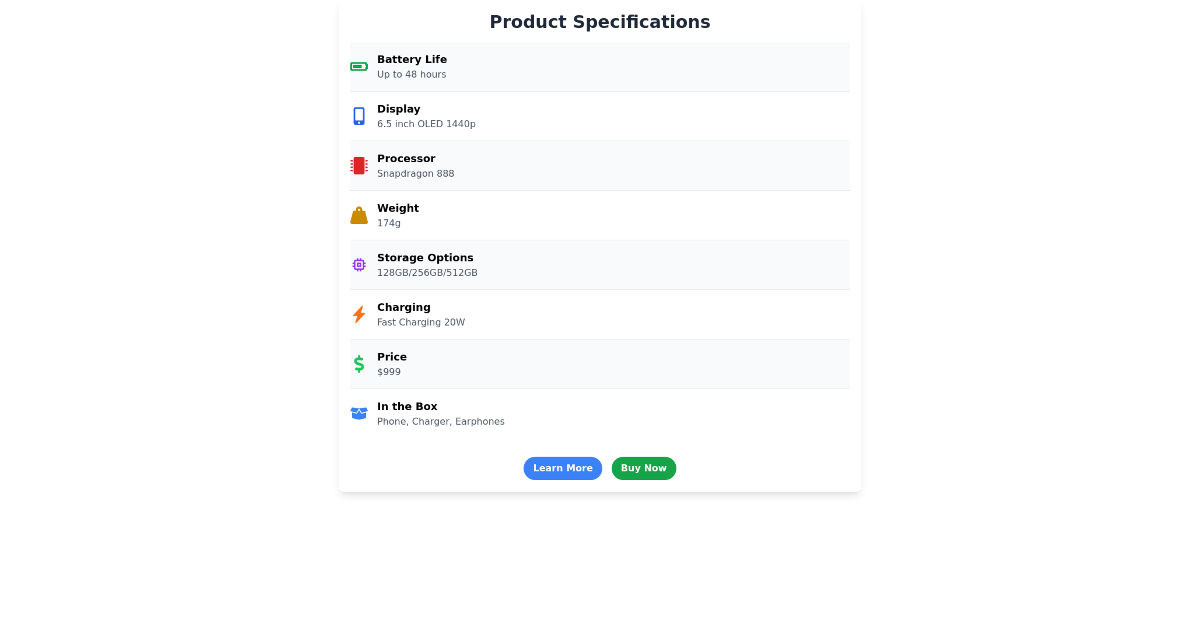Image resolution: width=1200 pixels, height=630 pixels.
Task: Select the Storage Options label
Action: (425, 258)
